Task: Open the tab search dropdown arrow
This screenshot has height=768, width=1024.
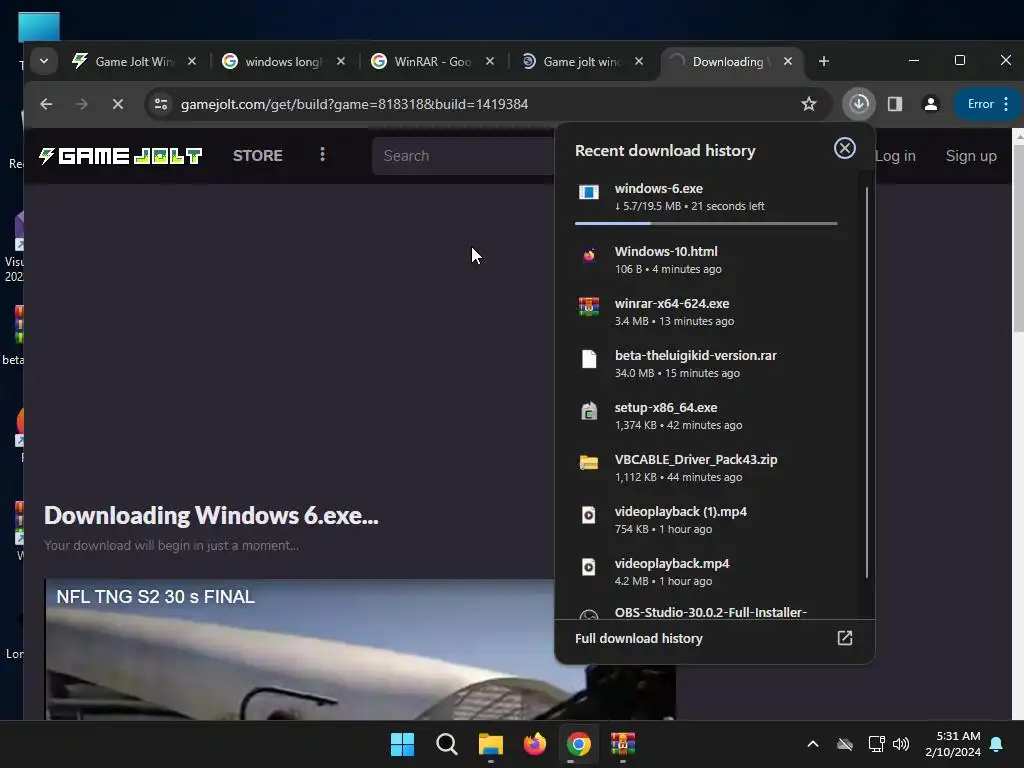Action: [44, 61]
